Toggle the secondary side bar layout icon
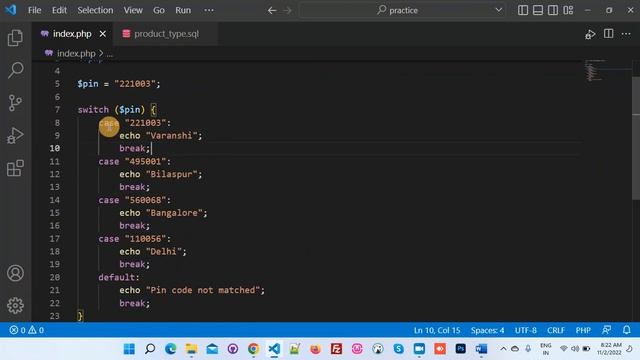 553,10
